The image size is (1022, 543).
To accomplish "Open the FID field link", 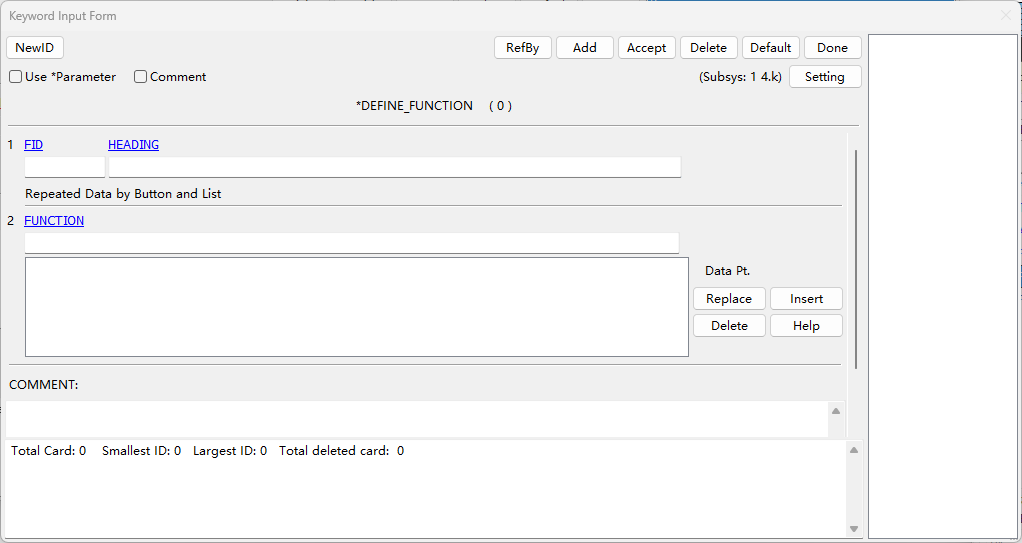I will [33, 145].
